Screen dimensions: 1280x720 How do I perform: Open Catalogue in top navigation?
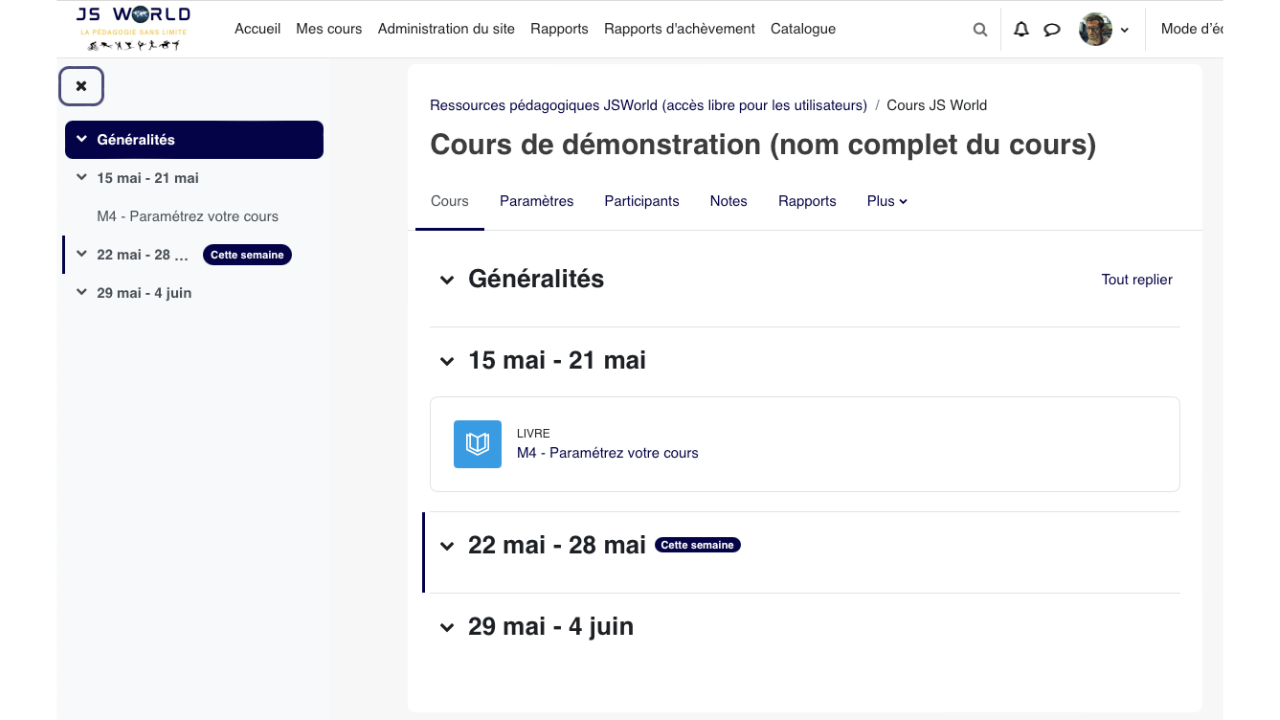point(803,29)
